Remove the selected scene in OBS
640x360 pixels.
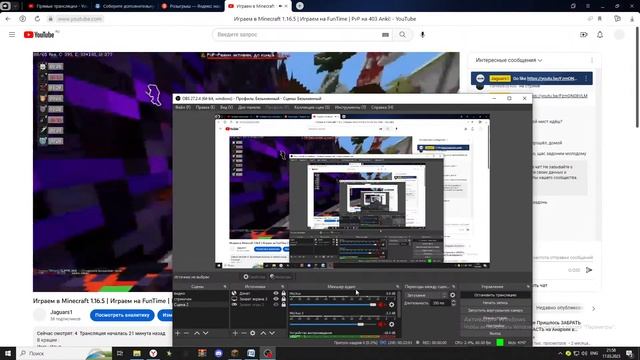tap(187, 333)
